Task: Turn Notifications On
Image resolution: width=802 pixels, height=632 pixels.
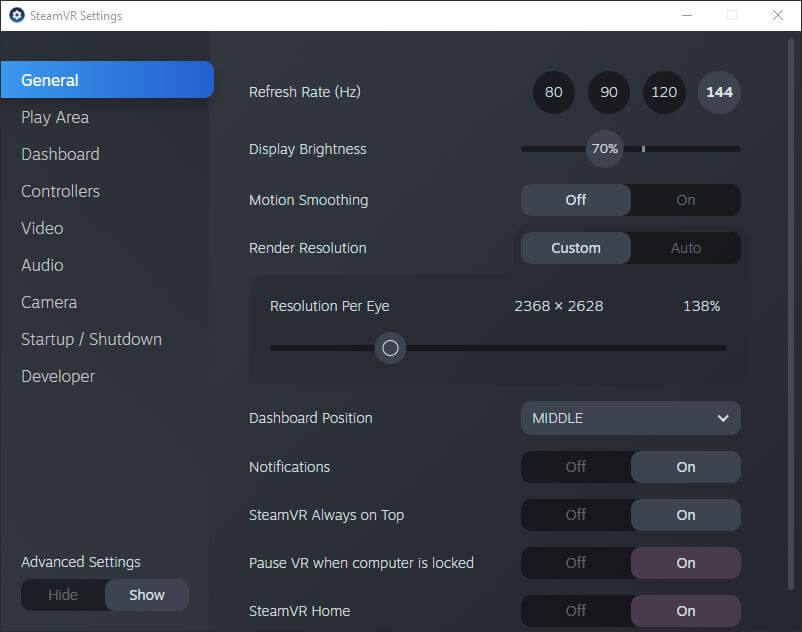Action: [685, 467]
